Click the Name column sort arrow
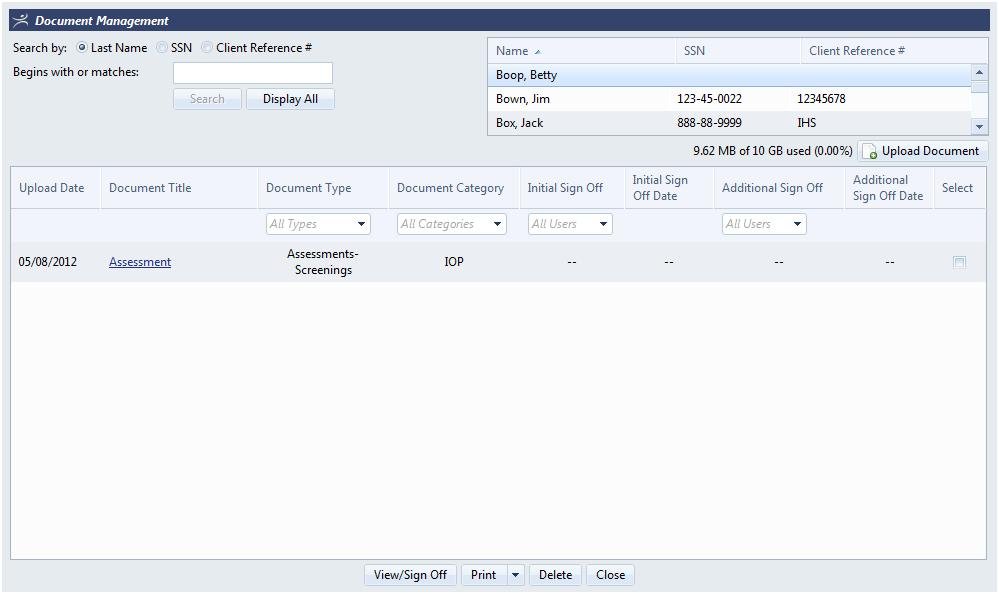 pyautogui.click(x=538, y=51)
